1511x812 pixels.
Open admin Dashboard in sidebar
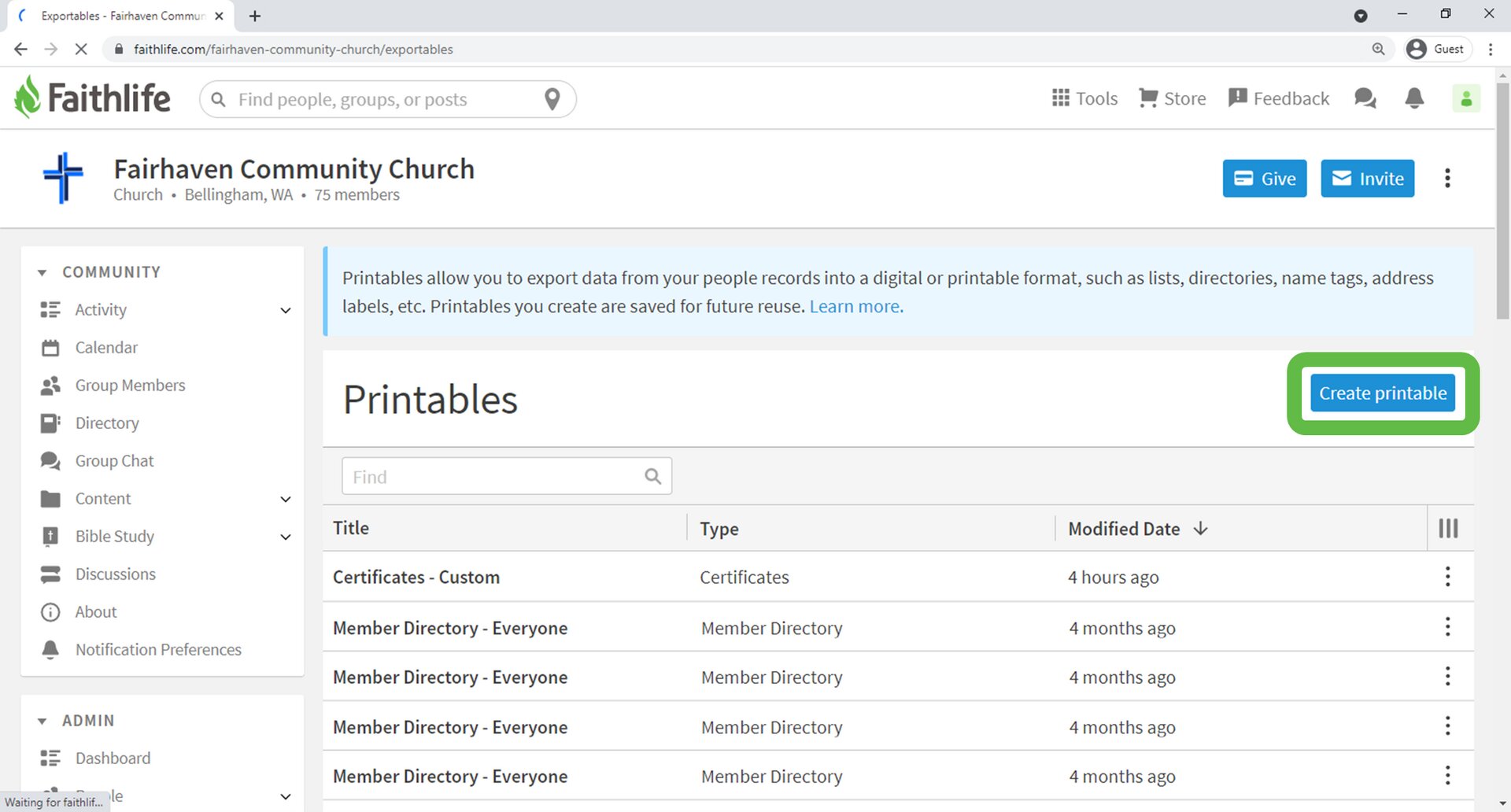[x=113, y=758]
